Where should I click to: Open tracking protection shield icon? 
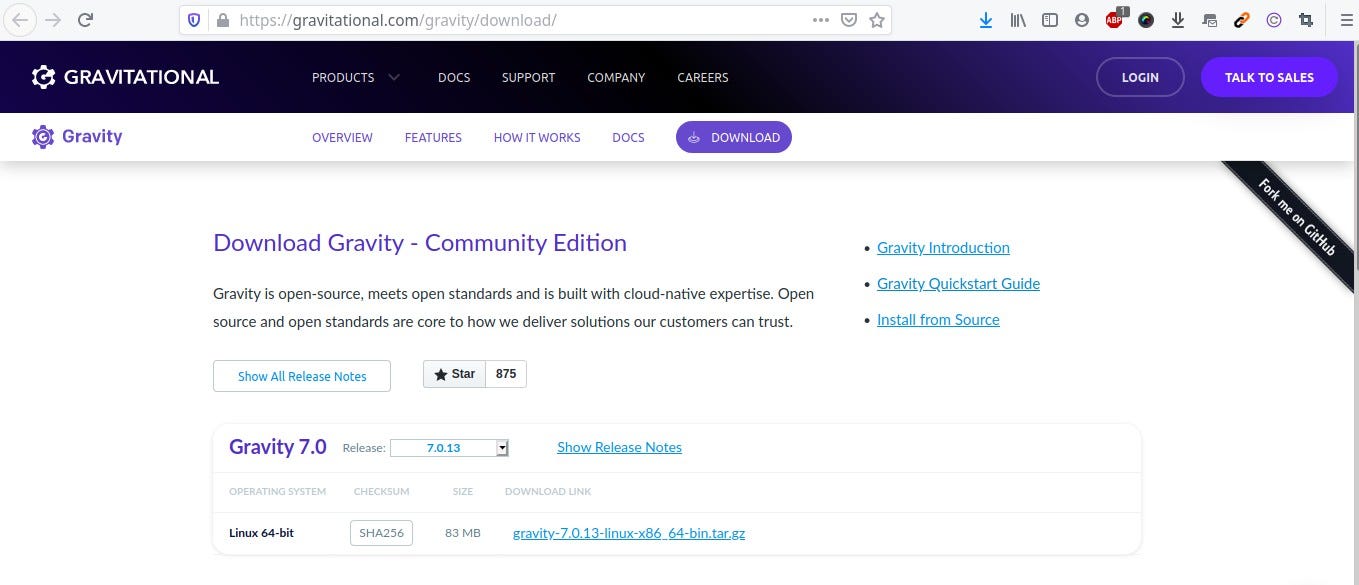(x=195, y=20)
